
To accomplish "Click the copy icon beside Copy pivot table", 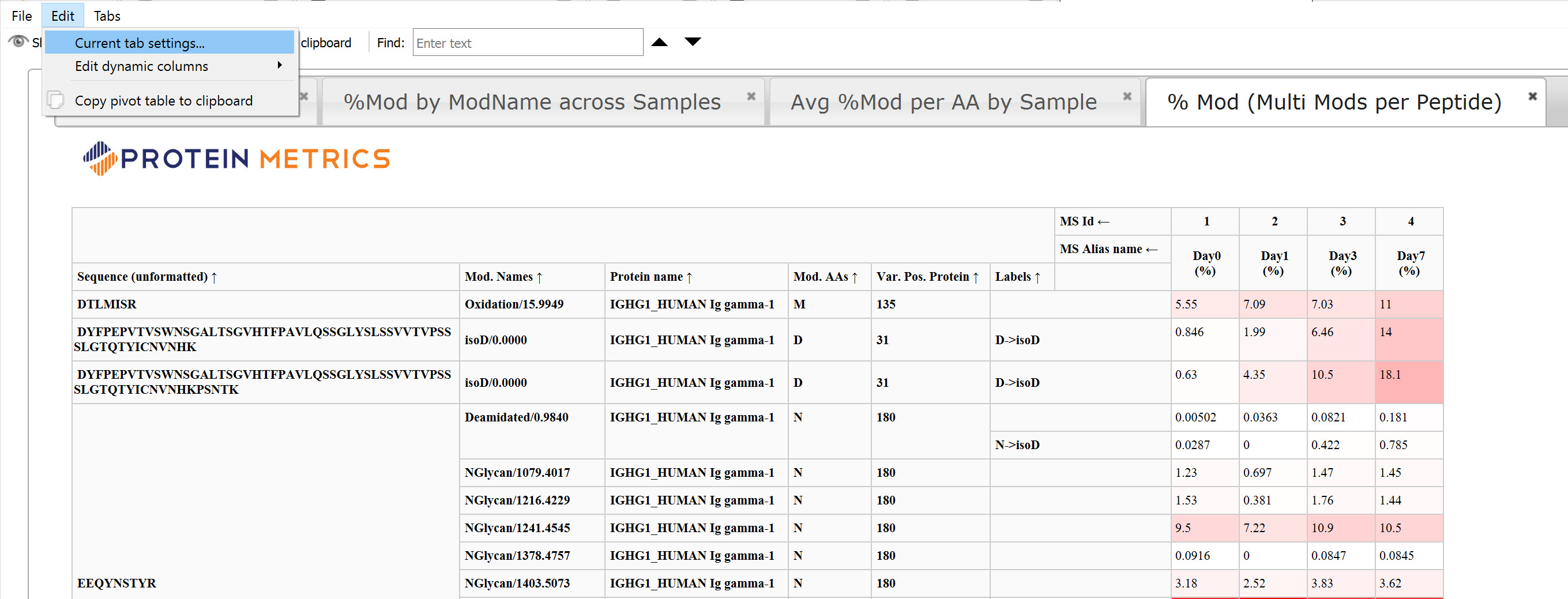I will click(x=55, y=100).
